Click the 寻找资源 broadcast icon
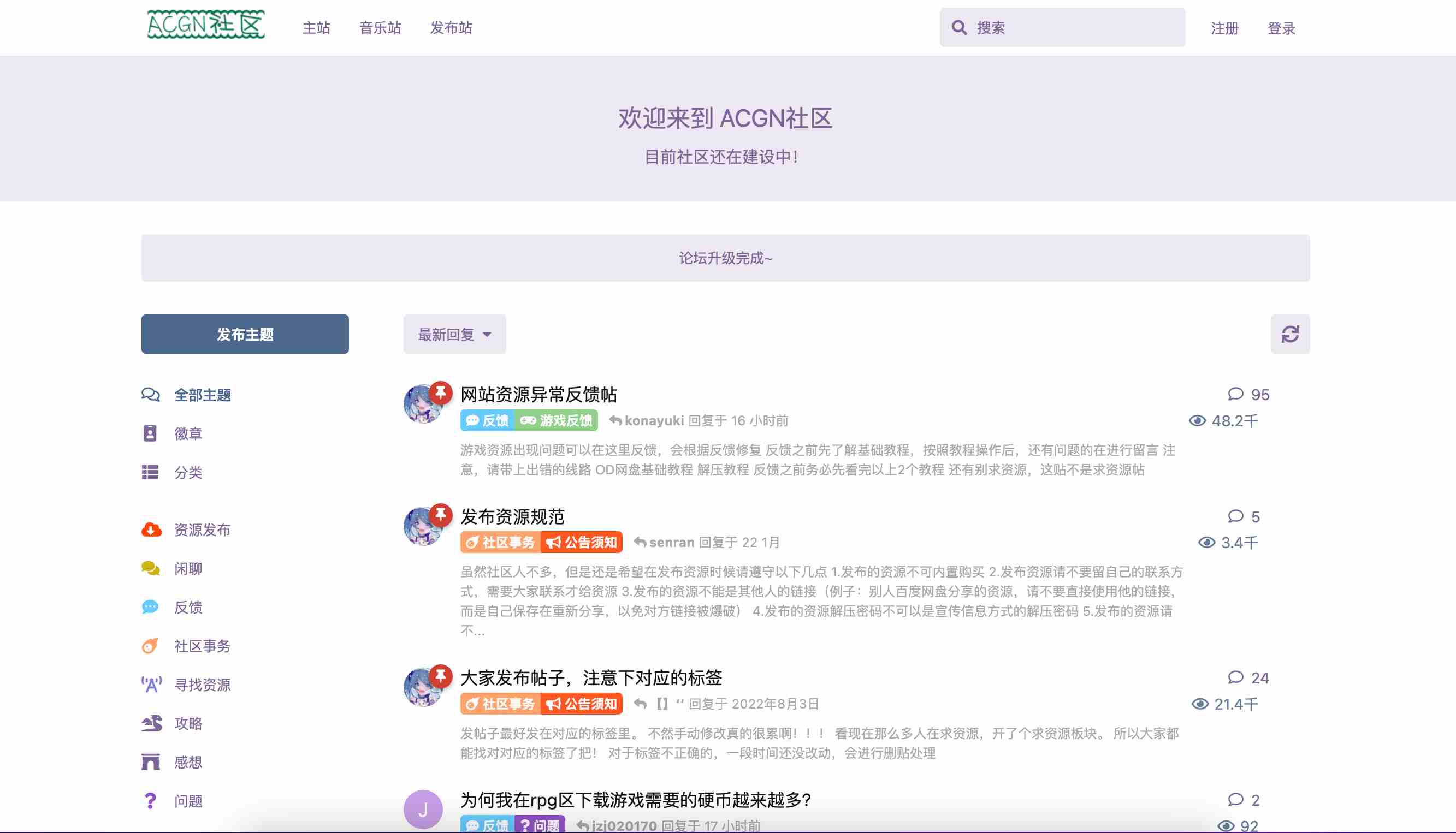Image resolution: width=1456 pixels, height=833 pixels. [x=152, y=685]
